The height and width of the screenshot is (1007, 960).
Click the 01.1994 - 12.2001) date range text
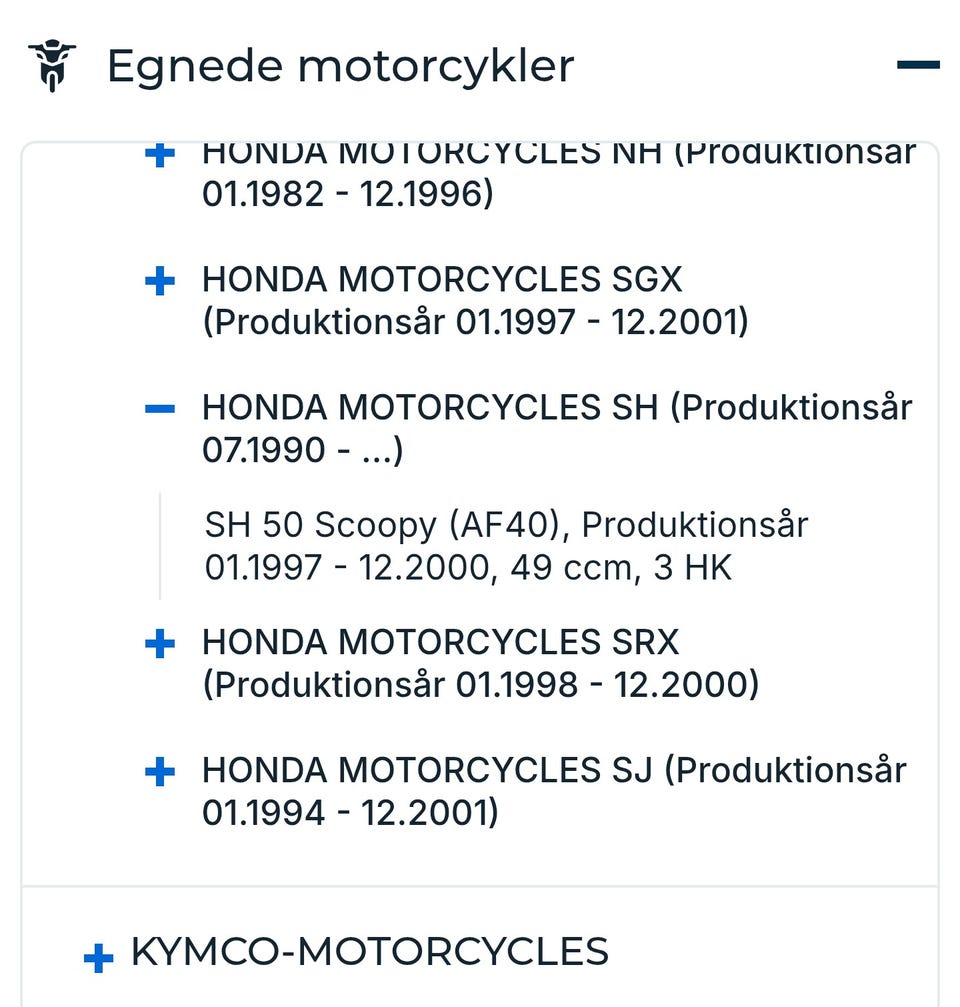point(350,813)
